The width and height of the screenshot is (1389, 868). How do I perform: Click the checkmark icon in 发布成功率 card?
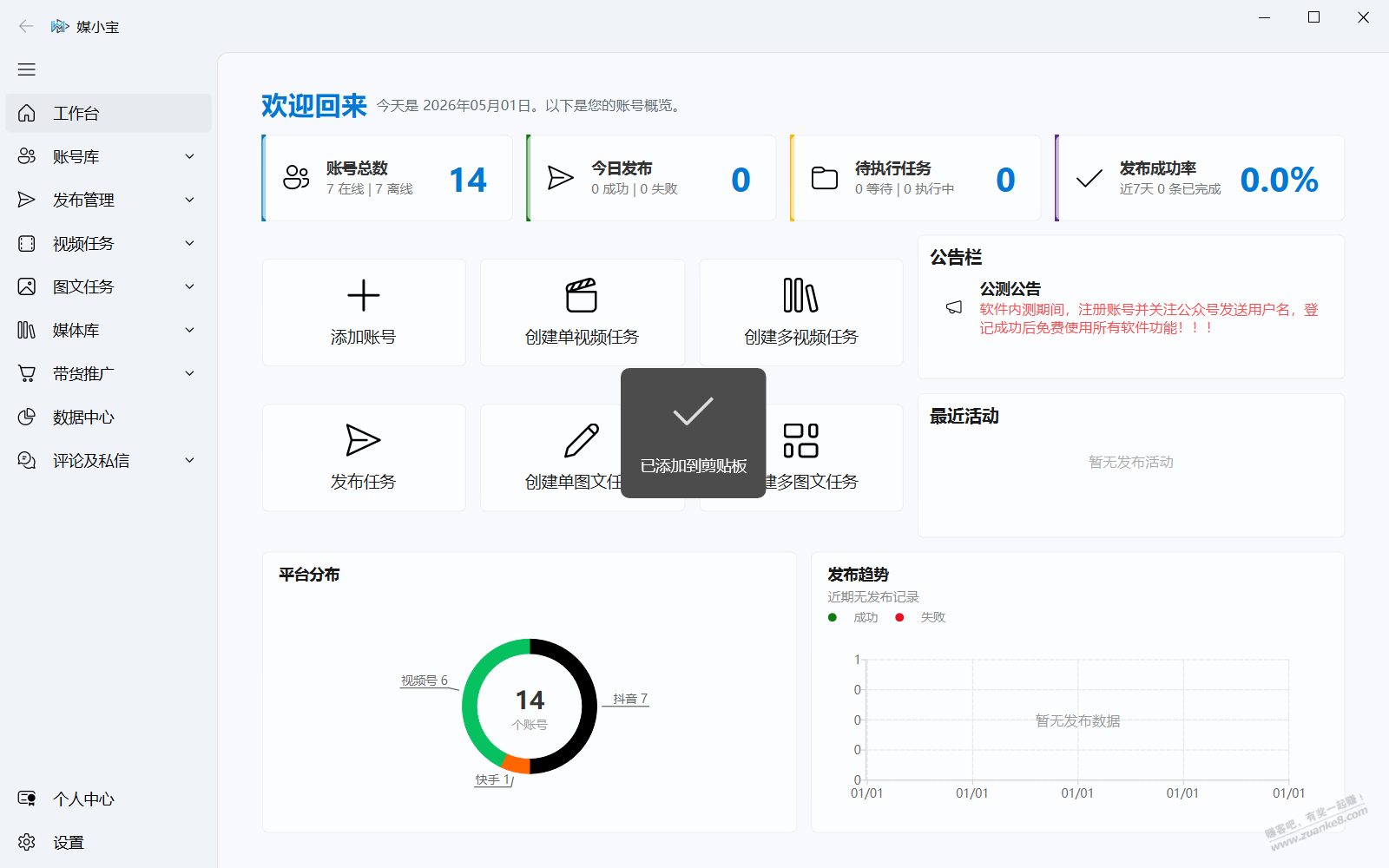(1089, 179)
